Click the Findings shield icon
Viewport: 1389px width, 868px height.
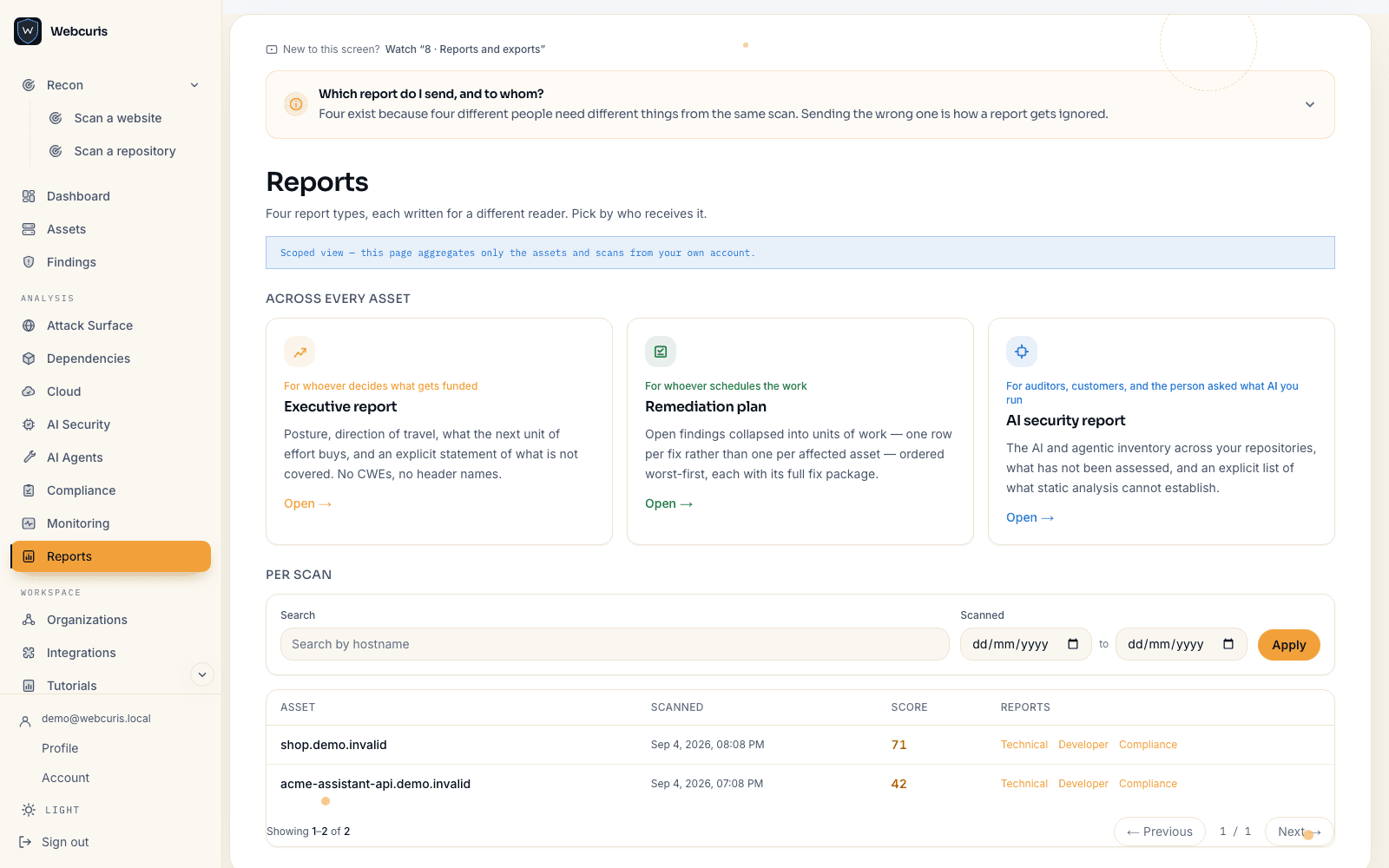pyautogui.click(x=29, y=262)
